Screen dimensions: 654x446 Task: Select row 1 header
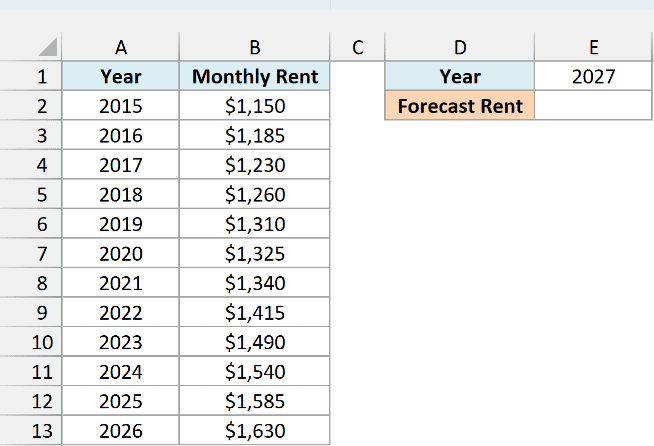click(30, 76)
